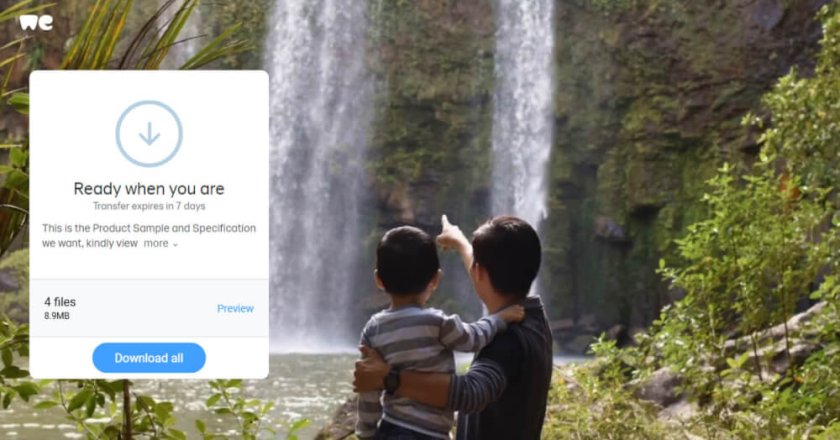Click the right waterfall in the wallpaper
Image resolution: width=840 pixels, height=440 pixels.
522,107
